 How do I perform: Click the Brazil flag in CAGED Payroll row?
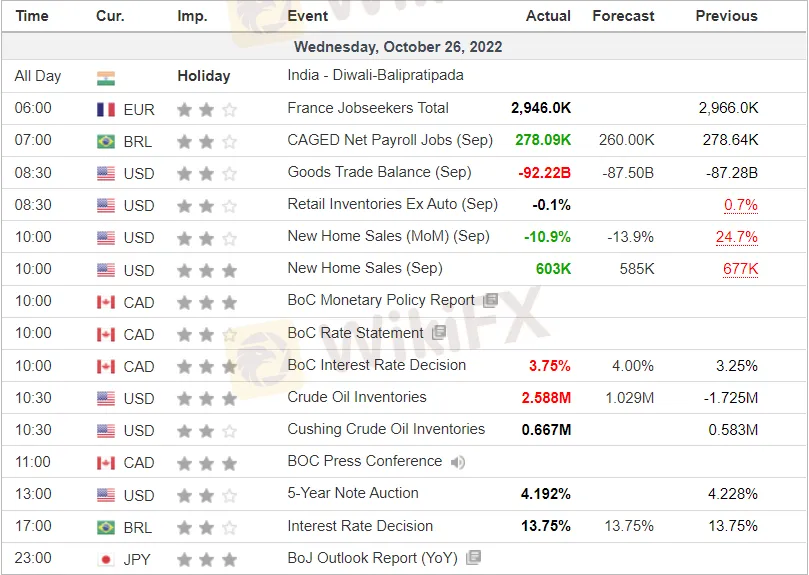pyautogui.click(x=106, y=141)
